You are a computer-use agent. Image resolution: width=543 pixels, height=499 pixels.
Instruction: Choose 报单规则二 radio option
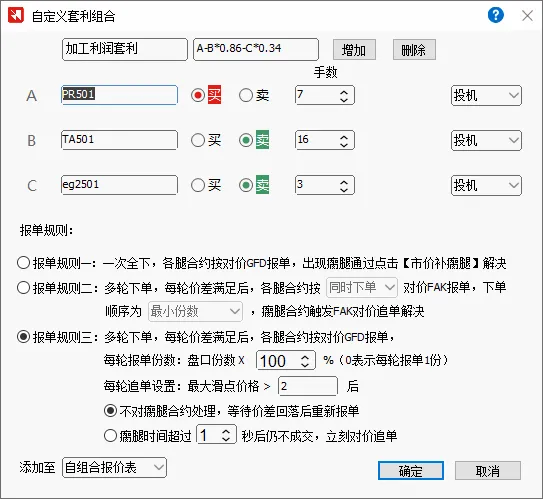[23, 287]
